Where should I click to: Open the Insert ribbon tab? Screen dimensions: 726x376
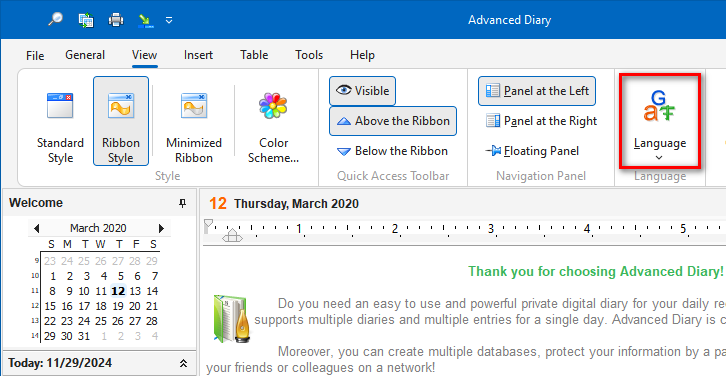point(198,55)
